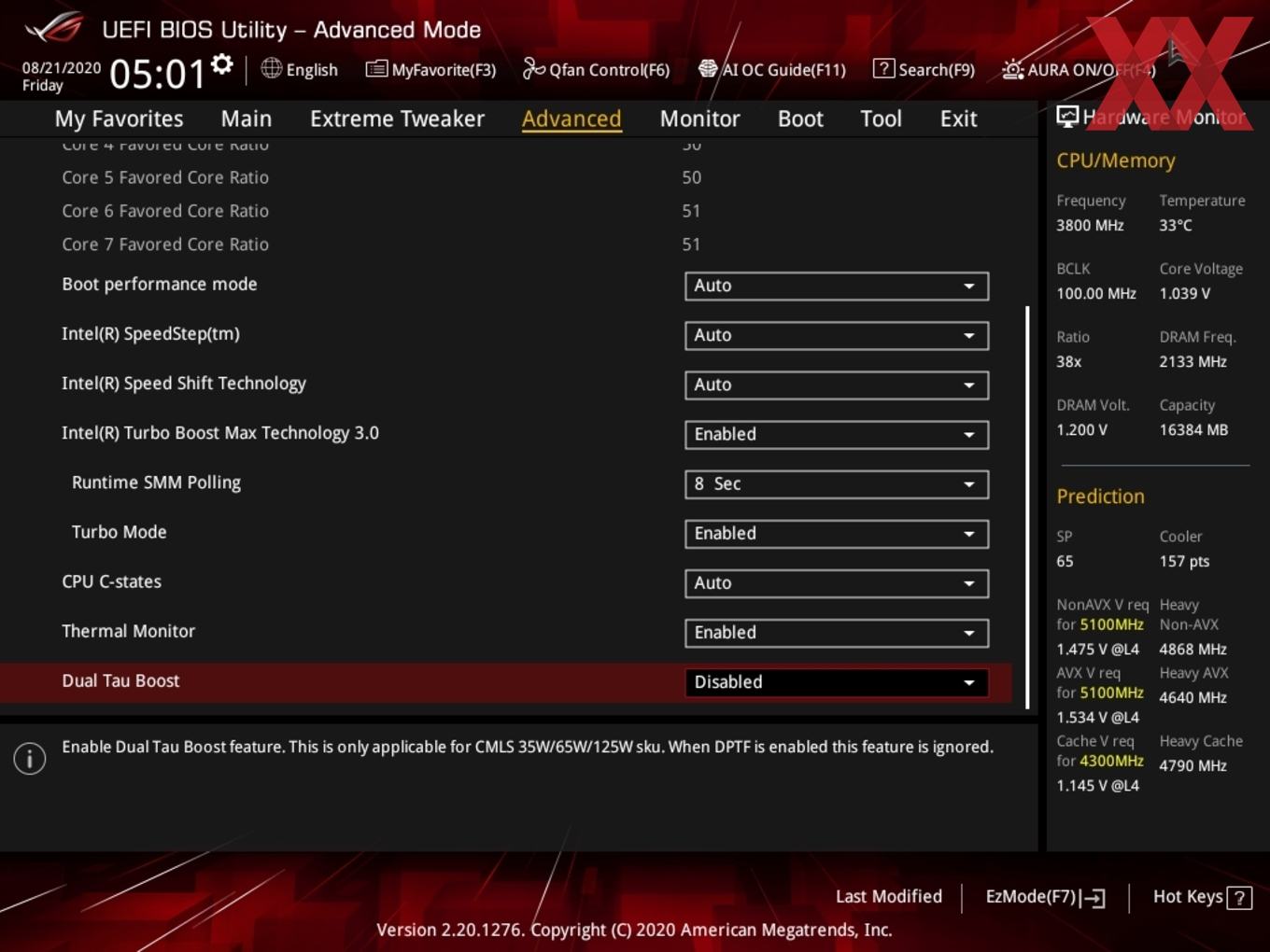Open CPU C-states Auto dropdown
The image size is (1270, 952).
[836, 582]
